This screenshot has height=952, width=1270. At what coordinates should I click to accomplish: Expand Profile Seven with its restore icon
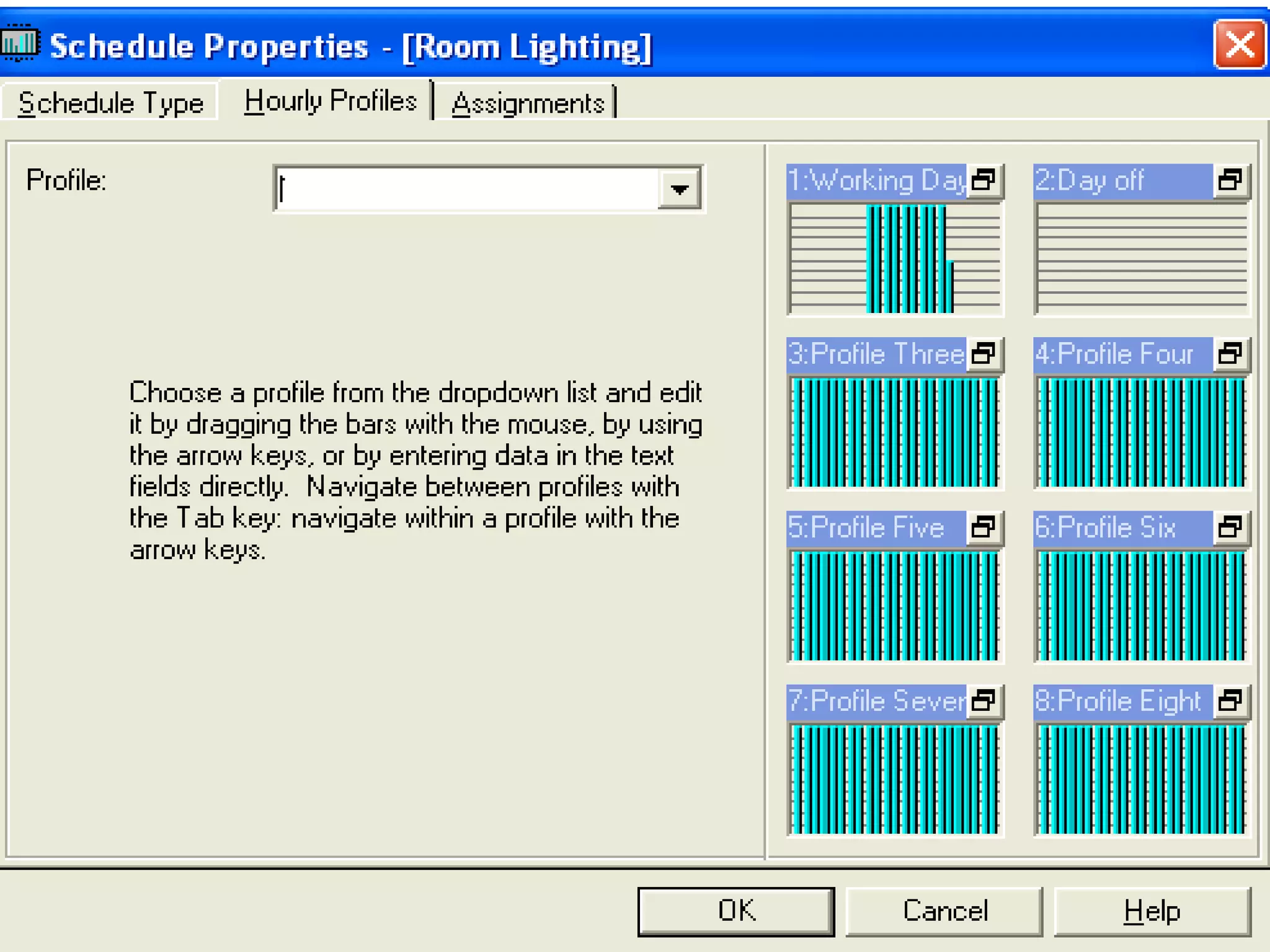pos(984,701)
